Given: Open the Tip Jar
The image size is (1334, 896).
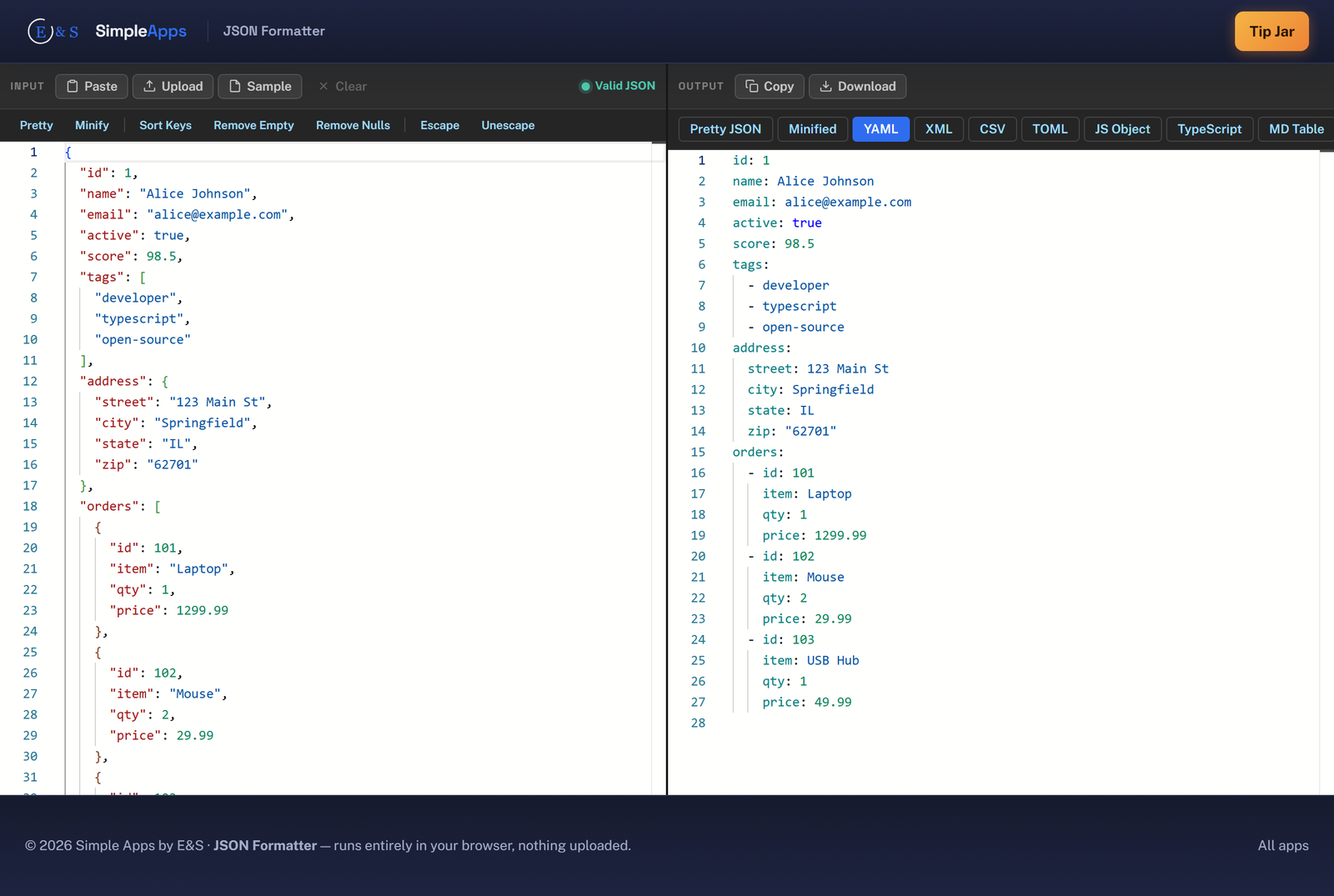Looking at the screenshot, I should click(x=1271, y=32).
